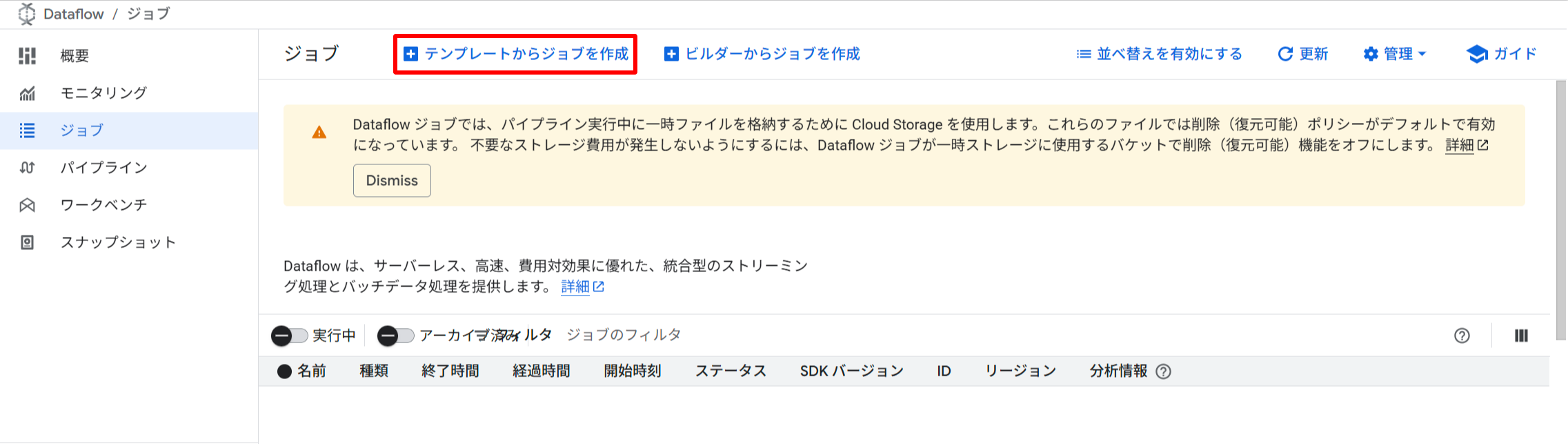Click ビルダーからジョブを作成
The image size is (1568, 444).
[762, 54]
